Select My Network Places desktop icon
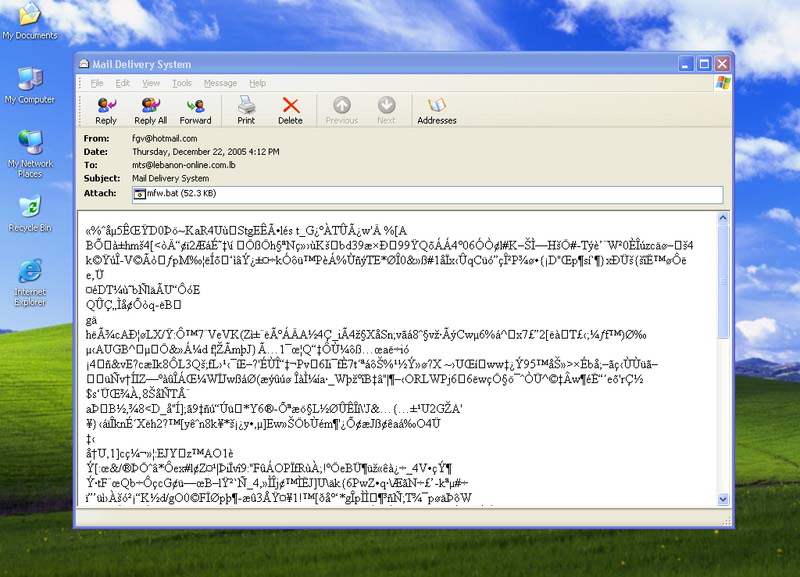The image size is (800, 577). point(30,142)
